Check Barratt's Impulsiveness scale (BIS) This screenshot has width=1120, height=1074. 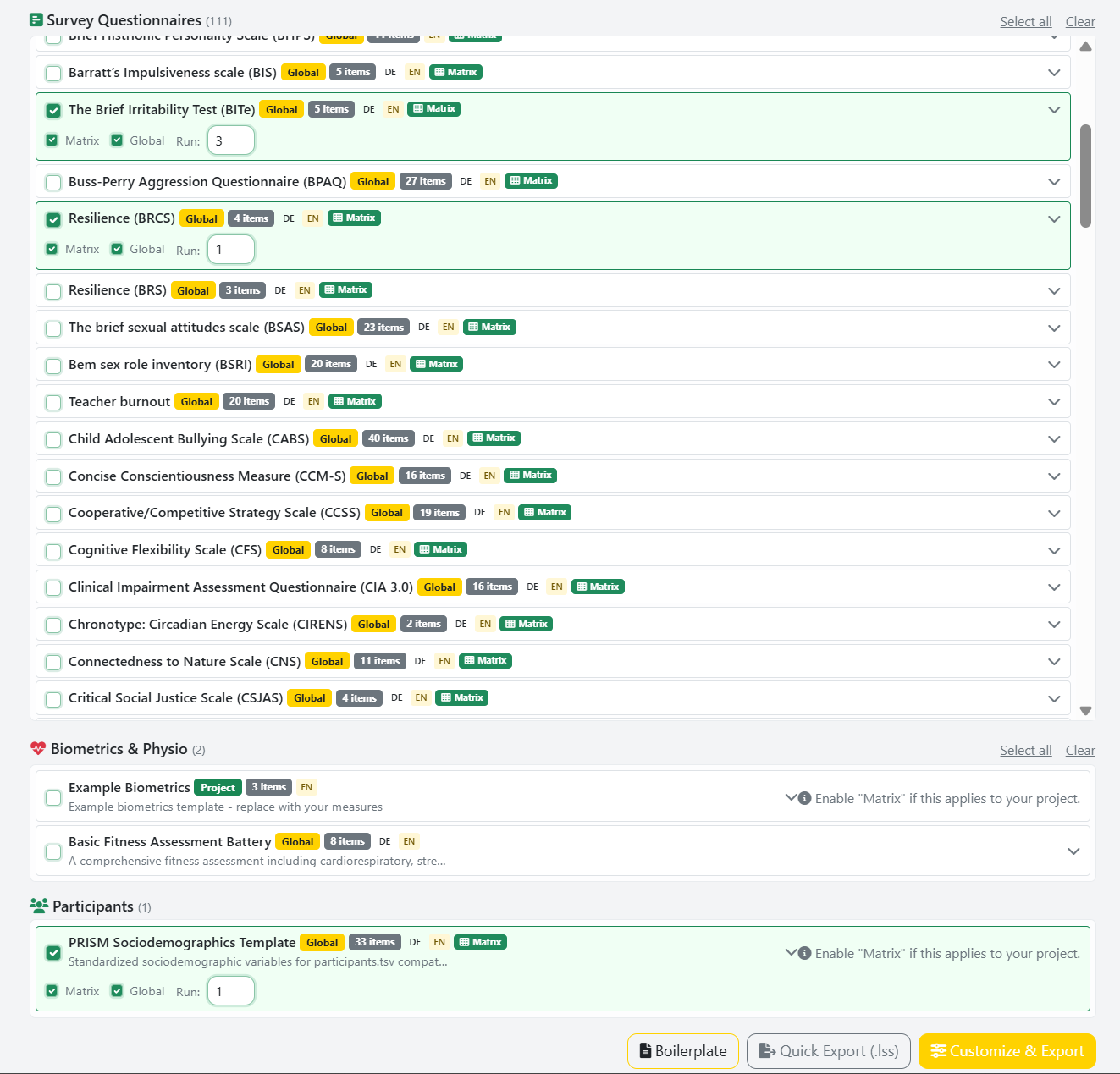53,73
